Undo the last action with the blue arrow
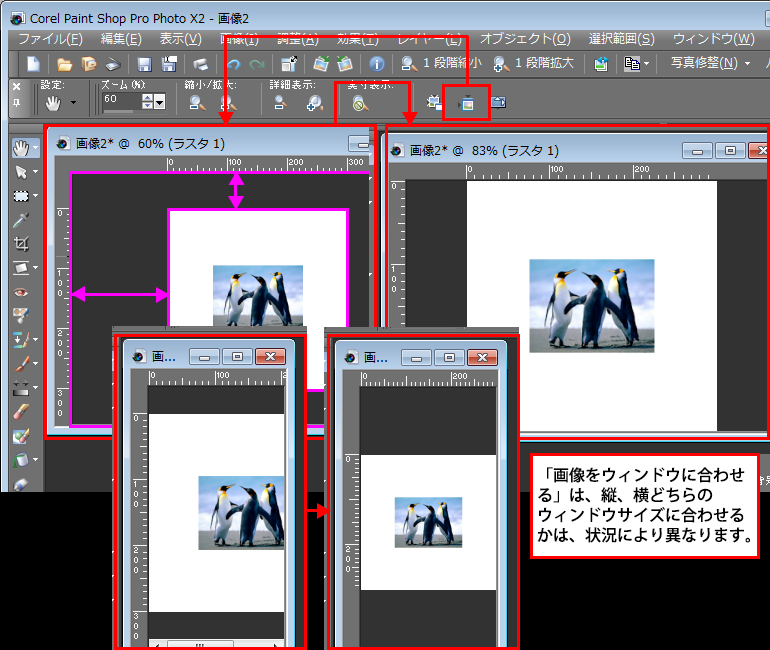770x650 pixels. (233, 64)
